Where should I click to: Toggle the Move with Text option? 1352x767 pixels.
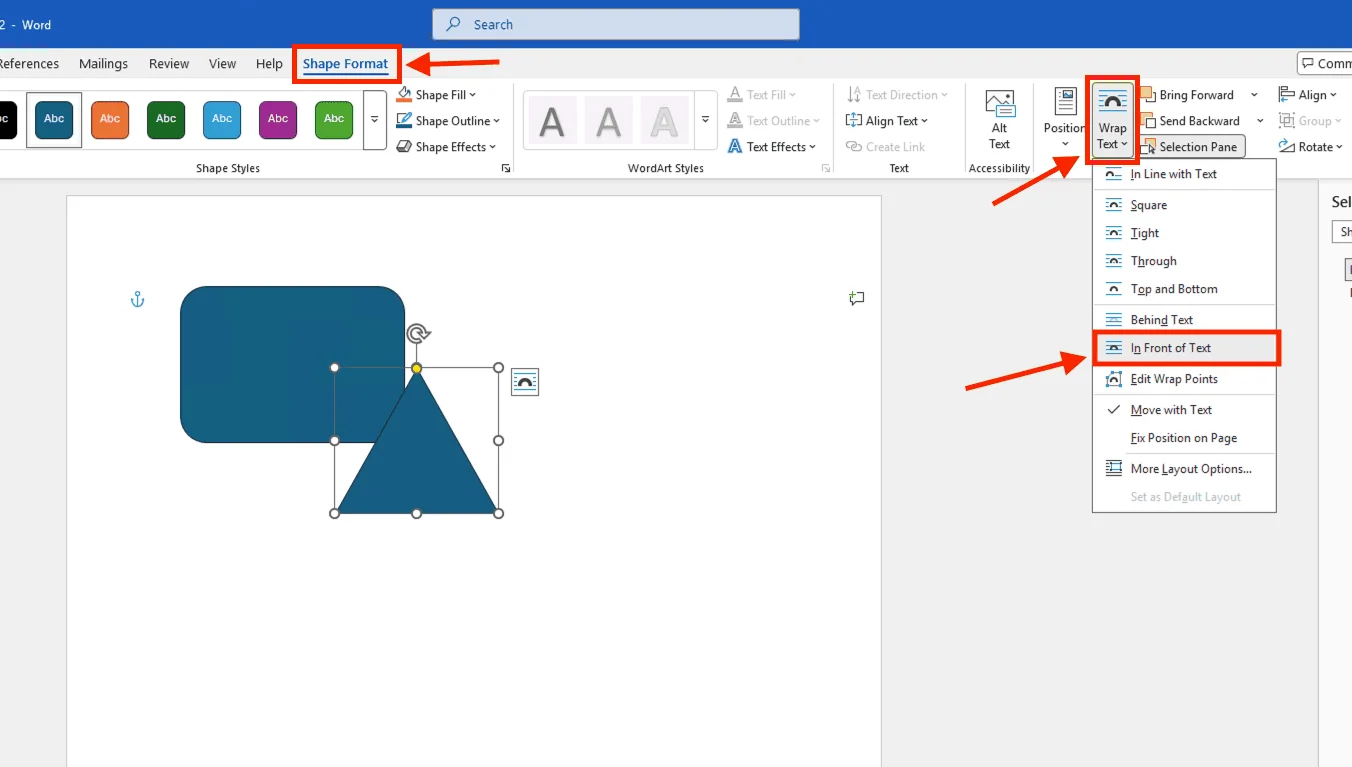[1171, 410]
